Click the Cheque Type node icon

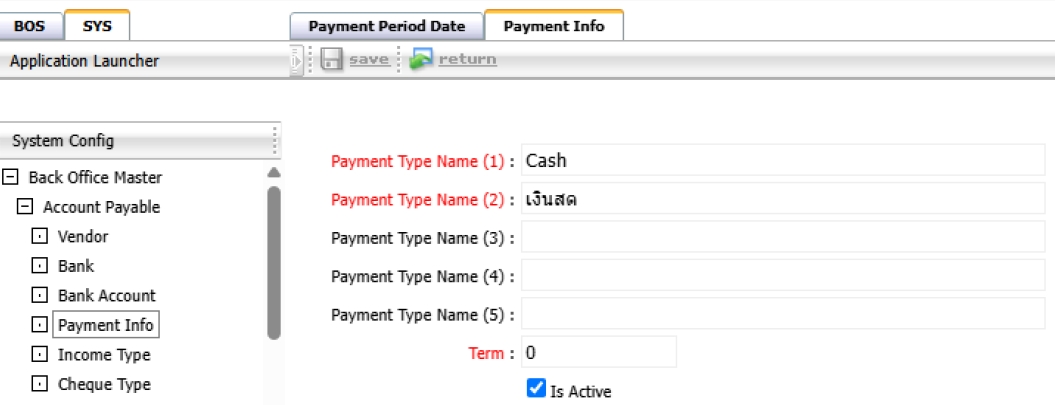point(40,385)
